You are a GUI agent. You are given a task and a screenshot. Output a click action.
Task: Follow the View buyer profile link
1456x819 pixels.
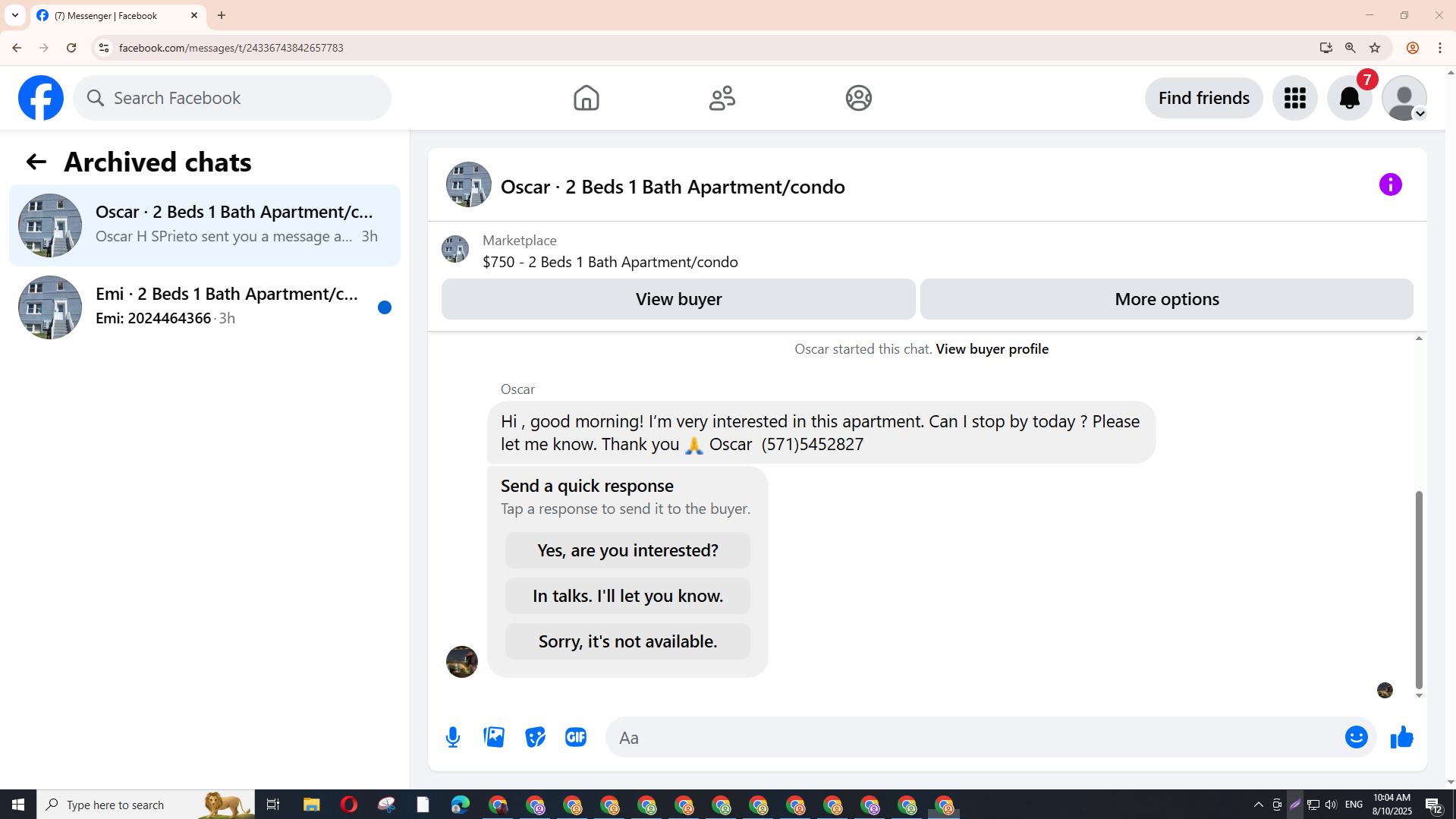coord(992,349)
